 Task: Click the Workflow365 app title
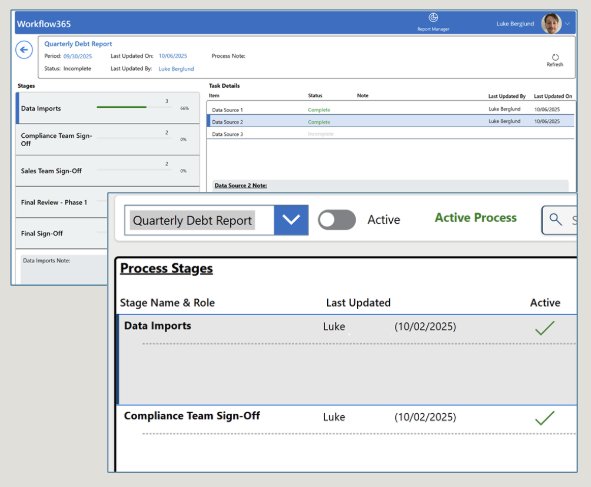coord(44,24)
